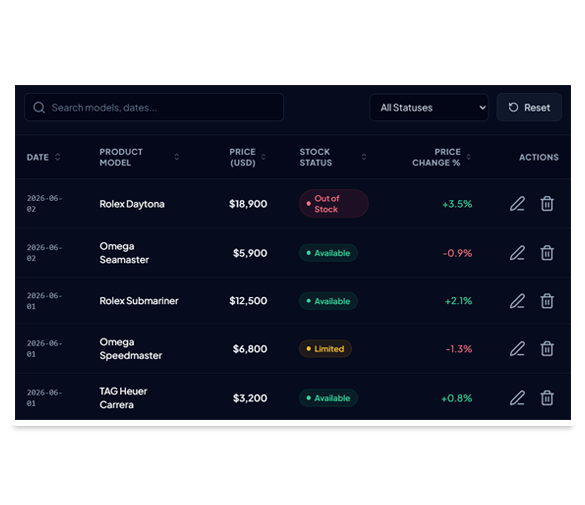Image resolution: width=585 pixels, height=505 pixels.
Task: Select the Omega Seamaster model name
Action: click(x=124, y=253)
